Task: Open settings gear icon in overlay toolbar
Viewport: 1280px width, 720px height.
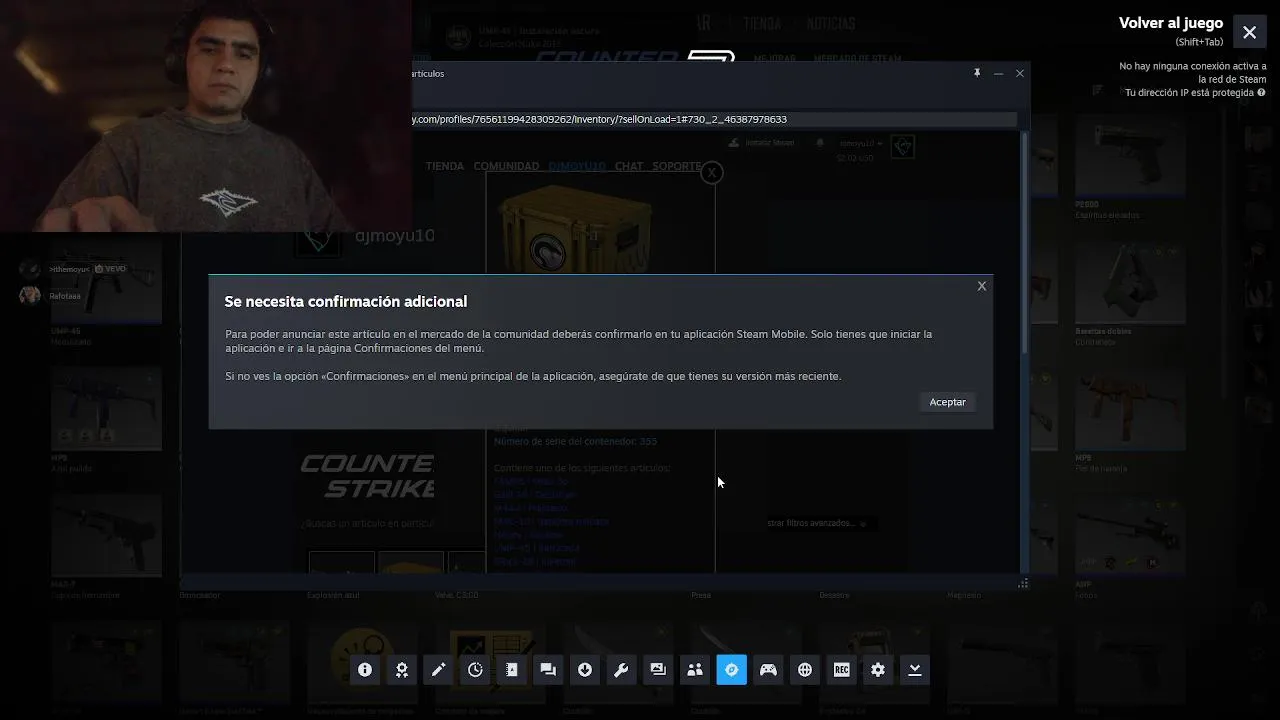Action: pos(878,670)
